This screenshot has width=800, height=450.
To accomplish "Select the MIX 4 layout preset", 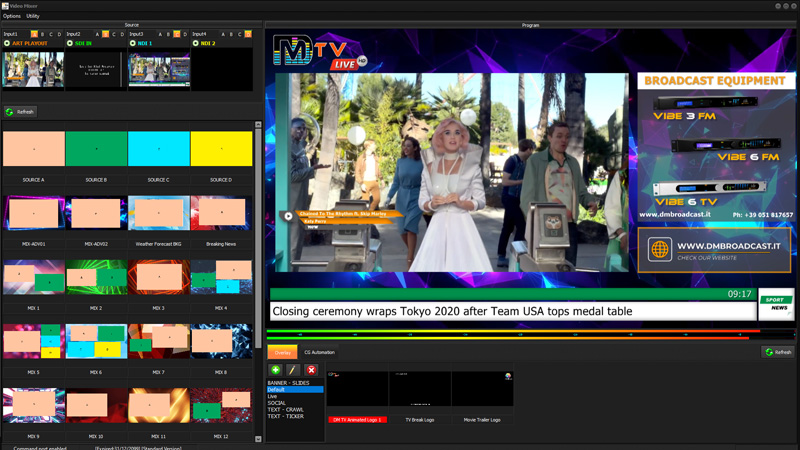I will click(x=221, y=277).
